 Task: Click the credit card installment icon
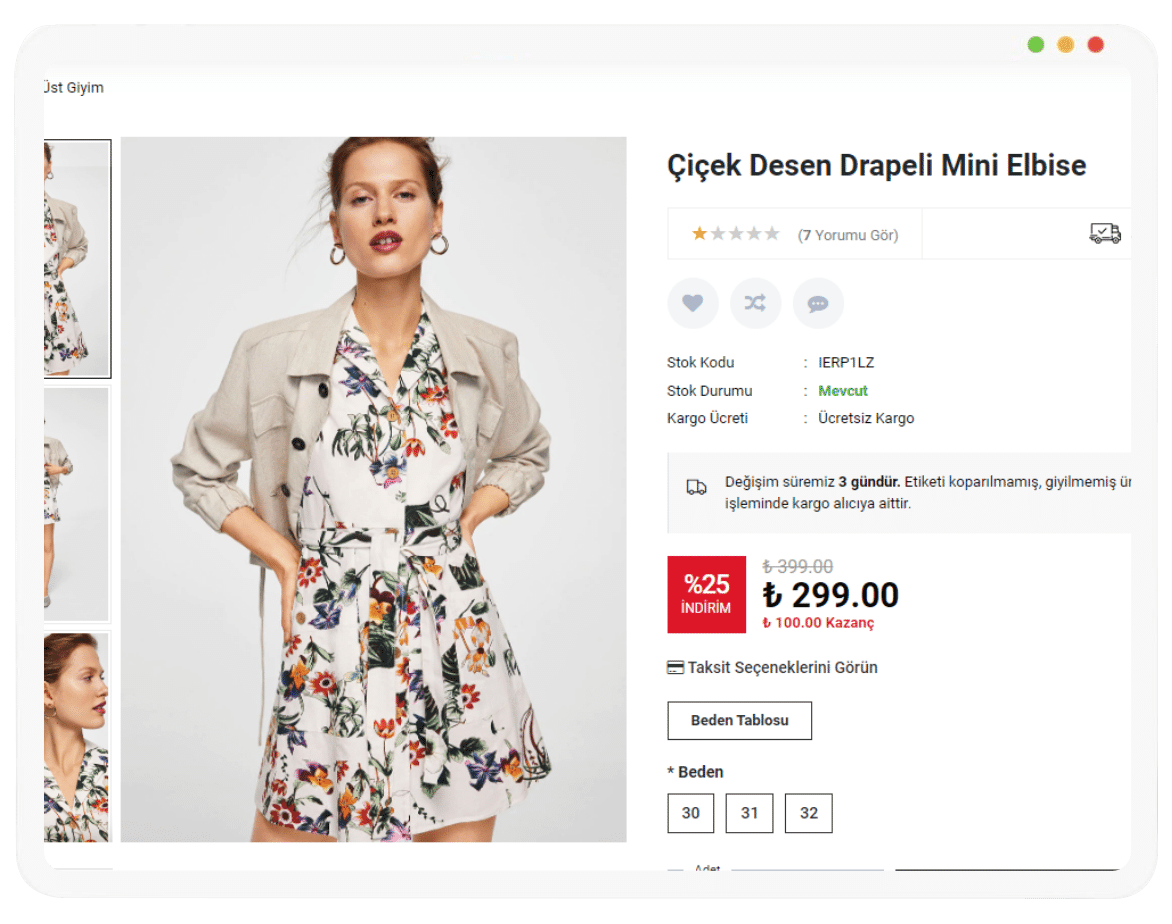tap(675, 667)
